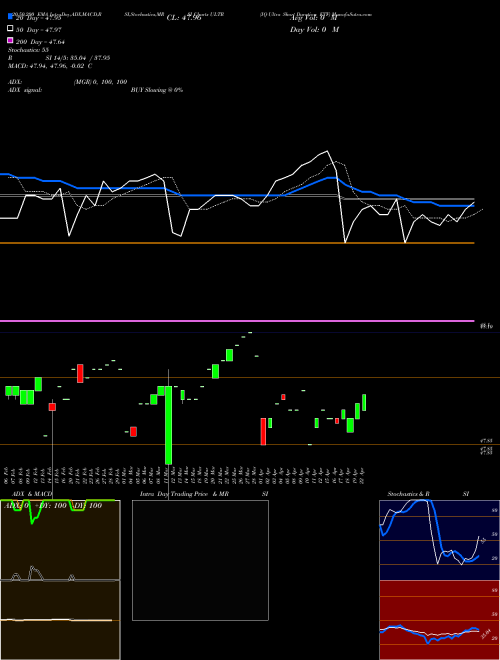Click the magenta 200 Day legend swatch

point(10,40)
